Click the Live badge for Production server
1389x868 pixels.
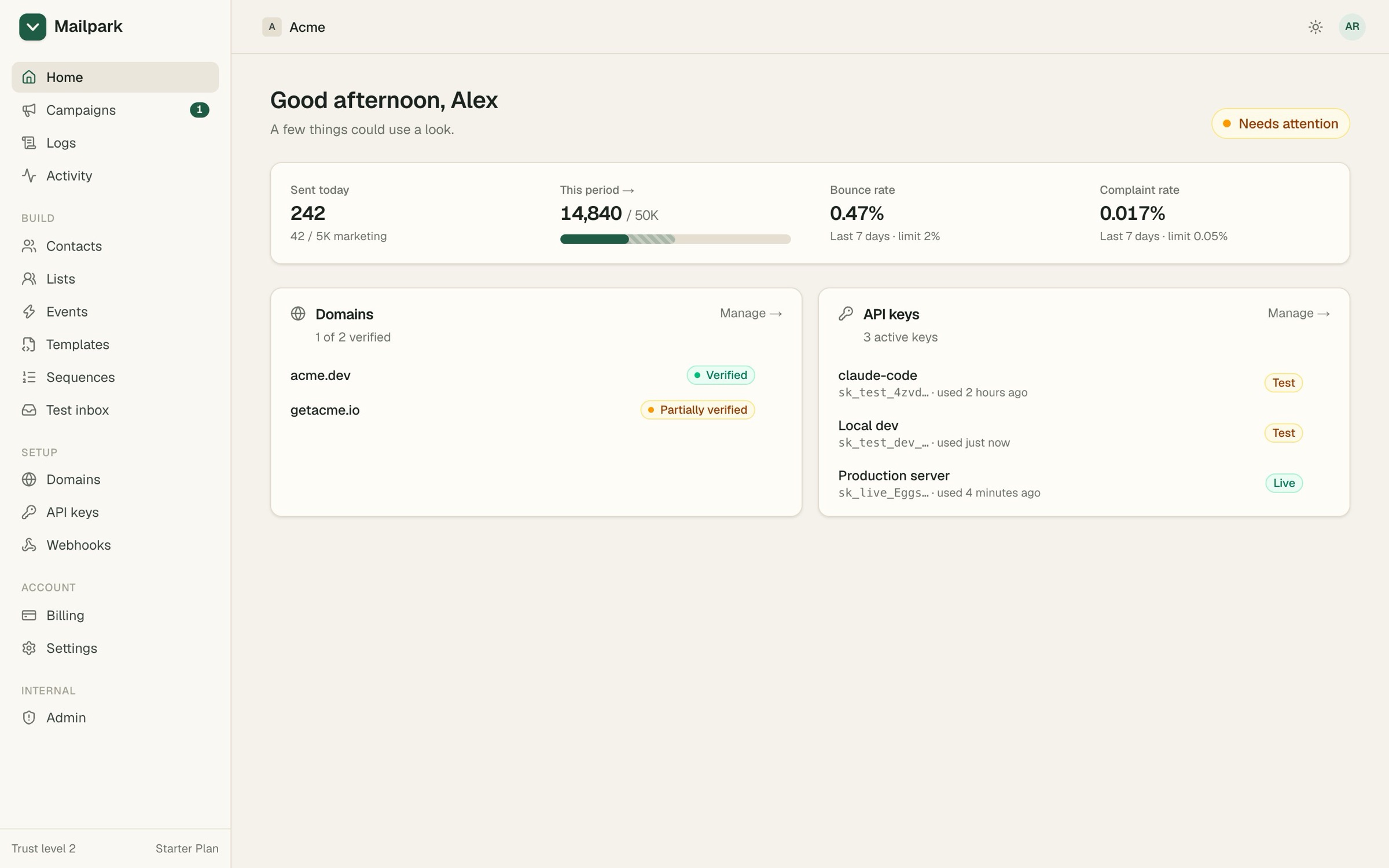tap(1284, 483)
